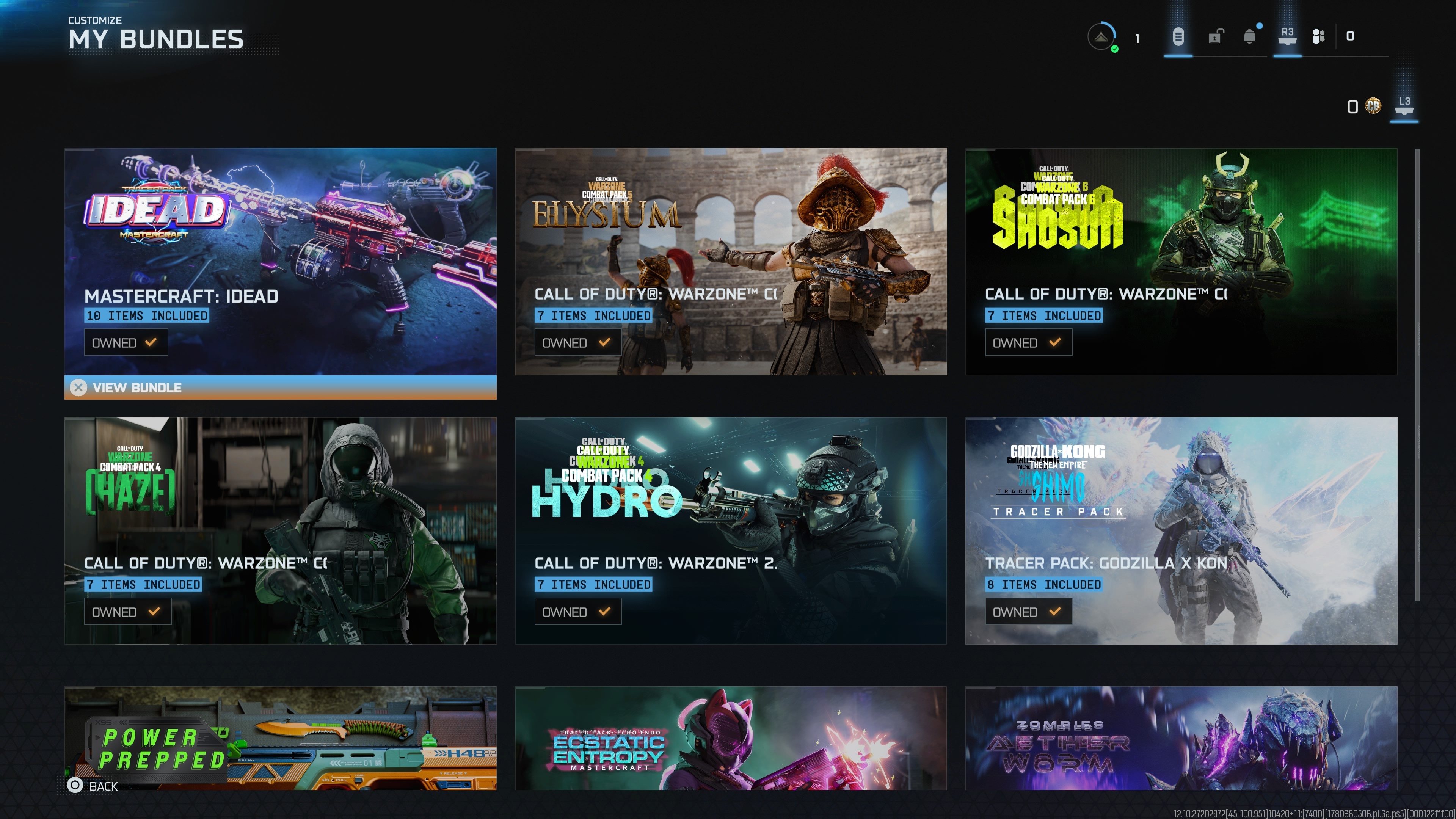Select the View Bundle button
Viewport: 1456px width, 819px height.
coord(280,388)
